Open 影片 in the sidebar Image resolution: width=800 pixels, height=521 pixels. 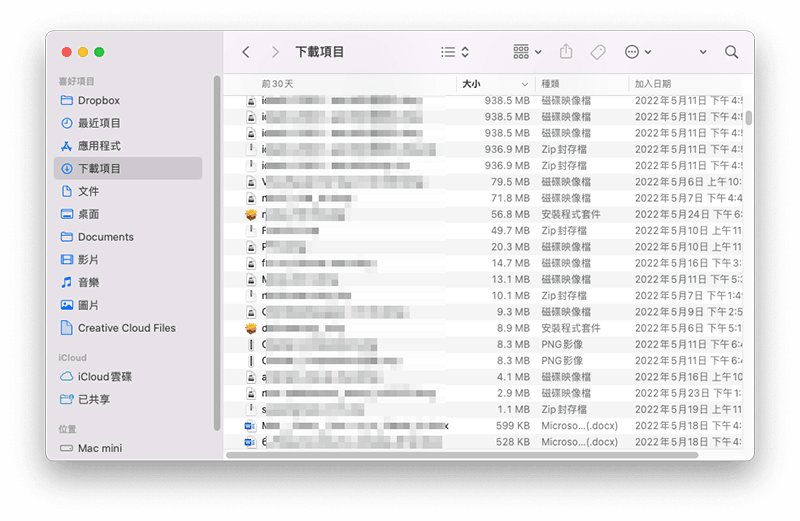coord(128,260)
